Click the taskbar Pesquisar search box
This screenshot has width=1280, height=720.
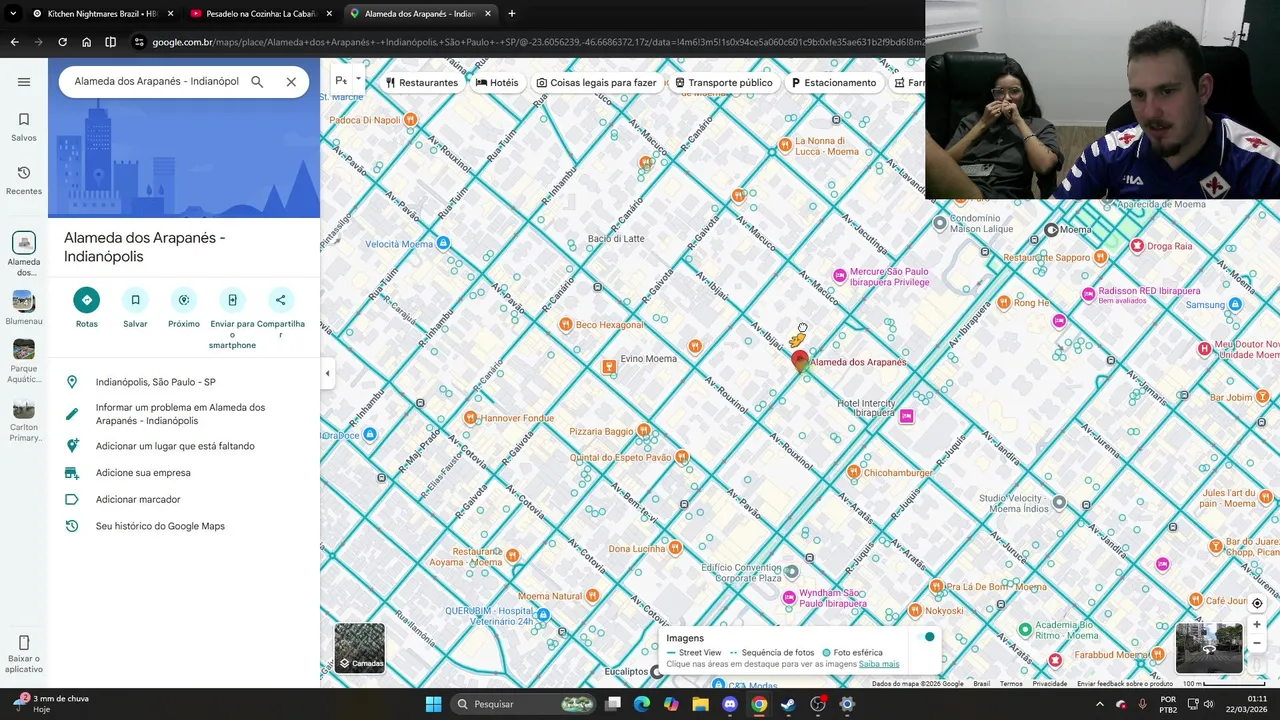(x=525, y=704)
